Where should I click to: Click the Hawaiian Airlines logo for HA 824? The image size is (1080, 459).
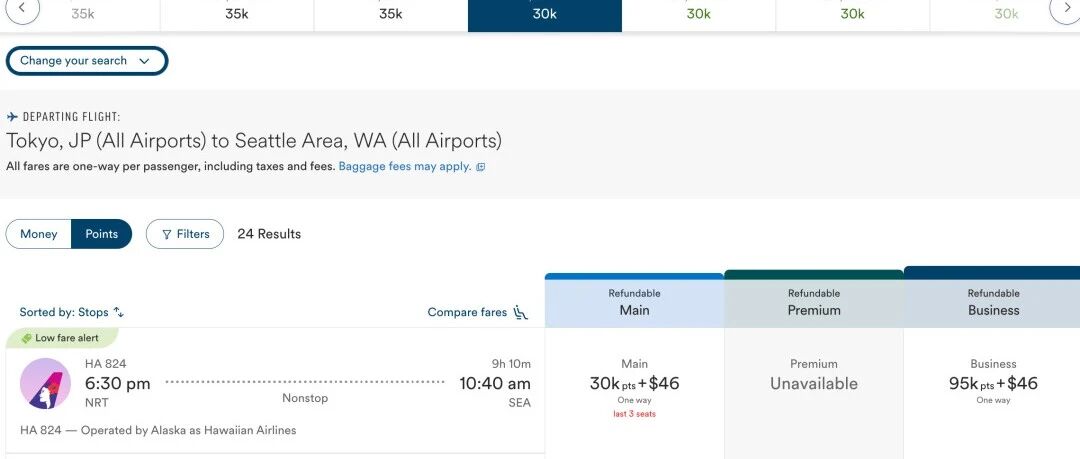45,383
